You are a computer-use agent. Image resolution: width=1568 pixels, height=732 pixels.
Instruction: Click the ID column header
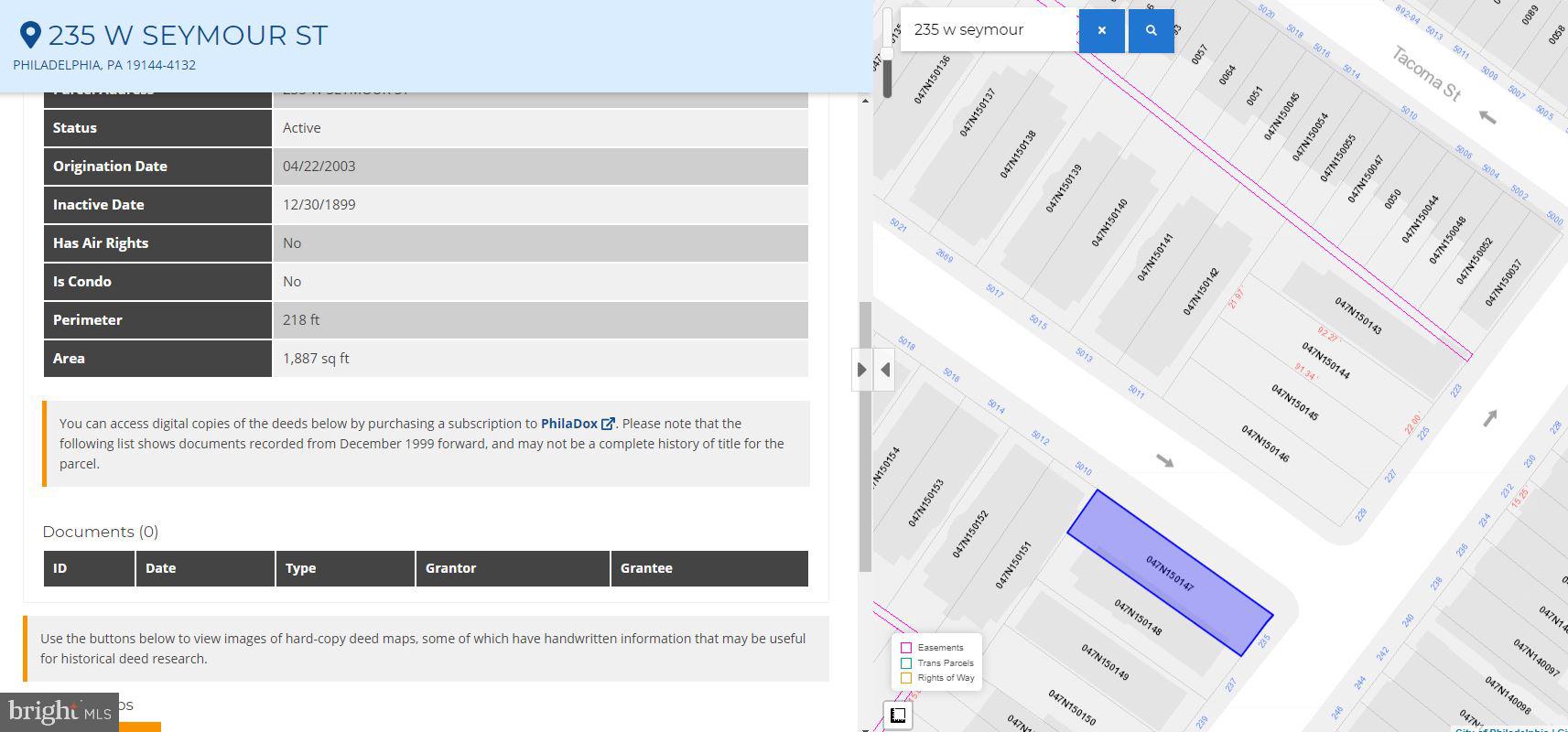tap(90, 568)
